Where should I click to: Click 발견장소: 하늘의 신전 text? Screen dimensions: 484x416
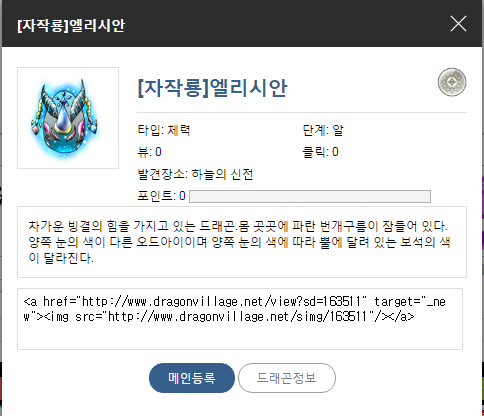(x=195, y=174)
